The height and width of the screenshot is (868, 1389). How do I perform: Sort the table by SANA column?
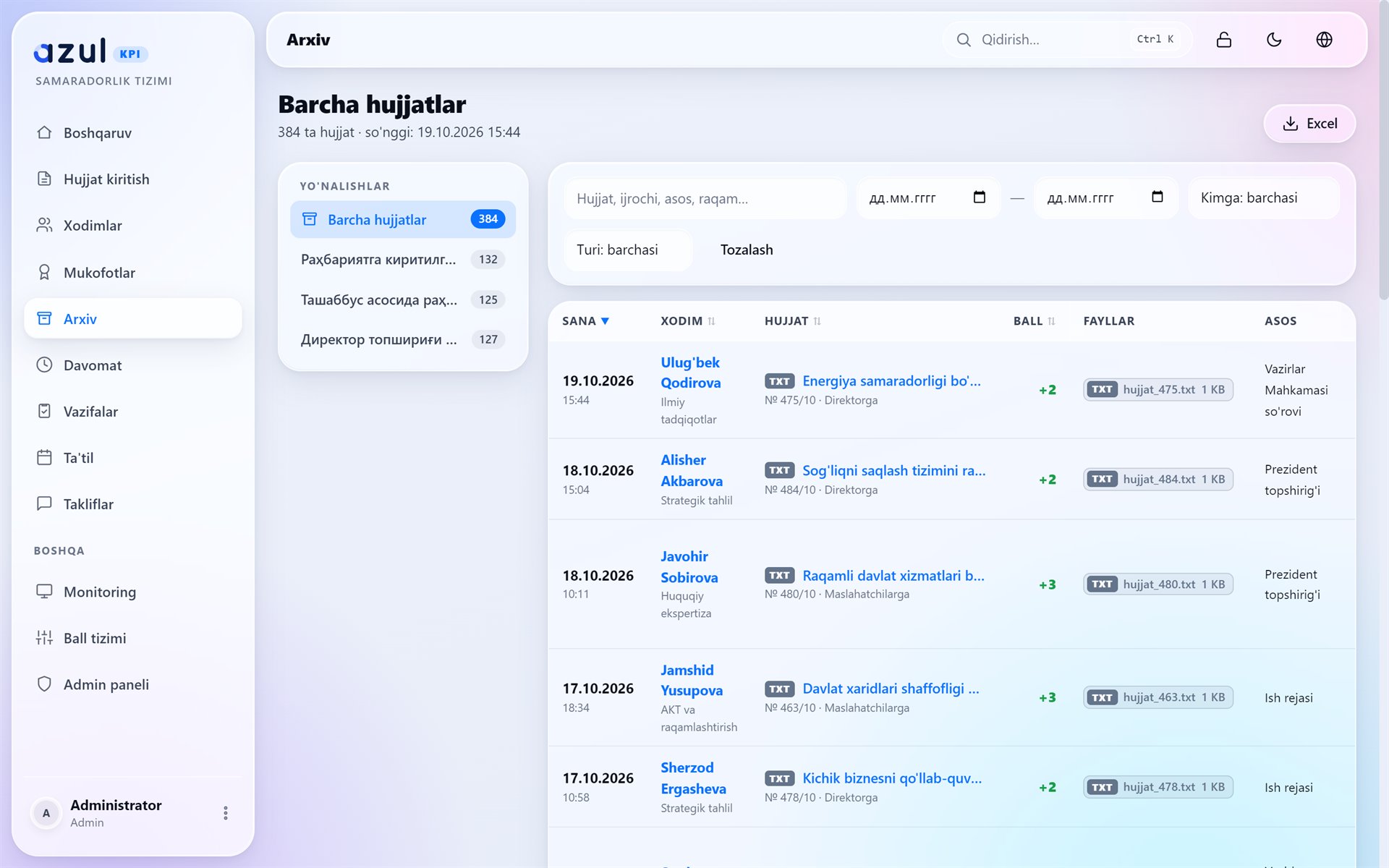[585, 321]
